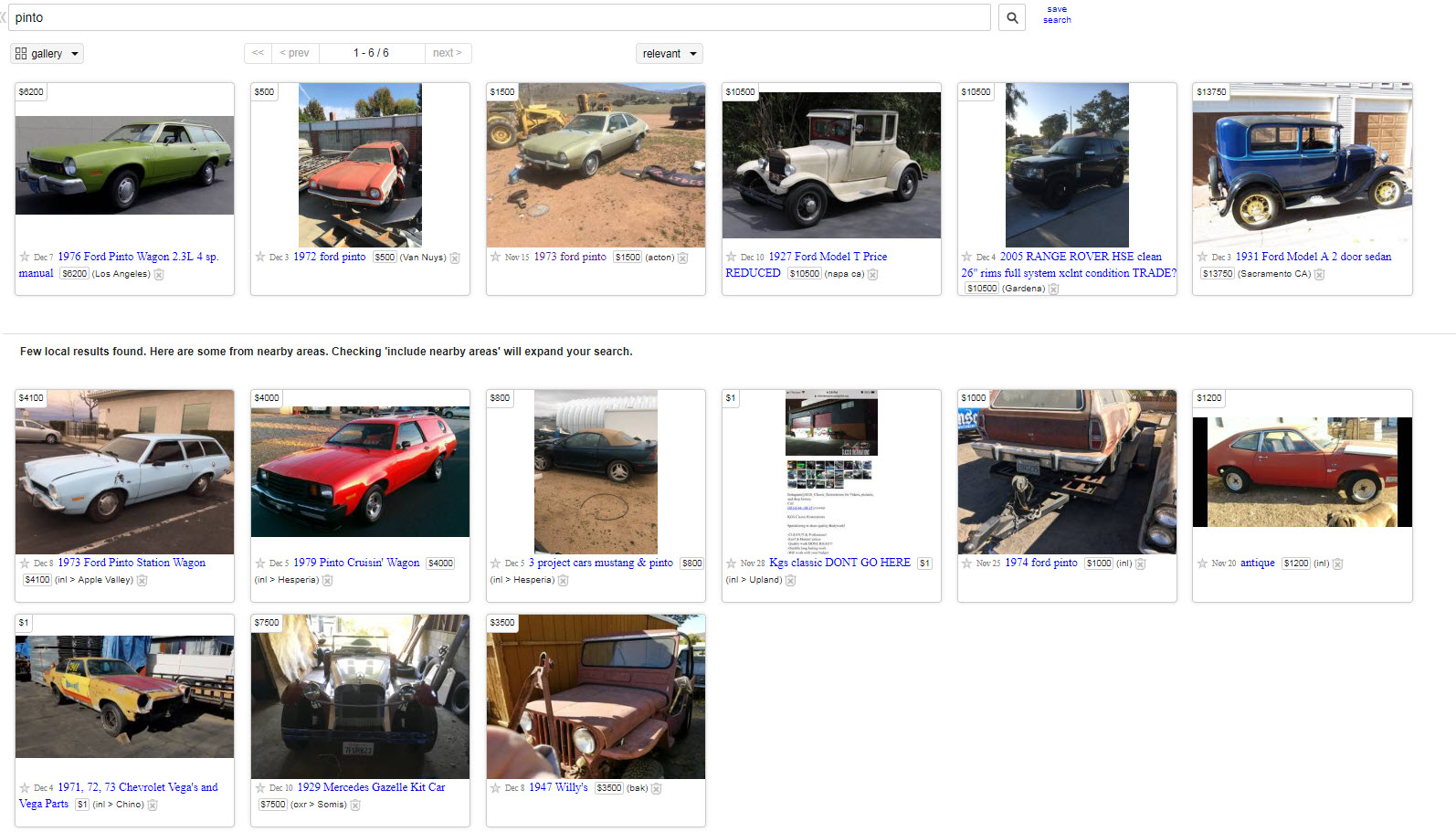This screenshot has width=1456, height=832.
Task: Star the 1973 Ford Pinto Station Wagon listing
Action: point(25,563)
